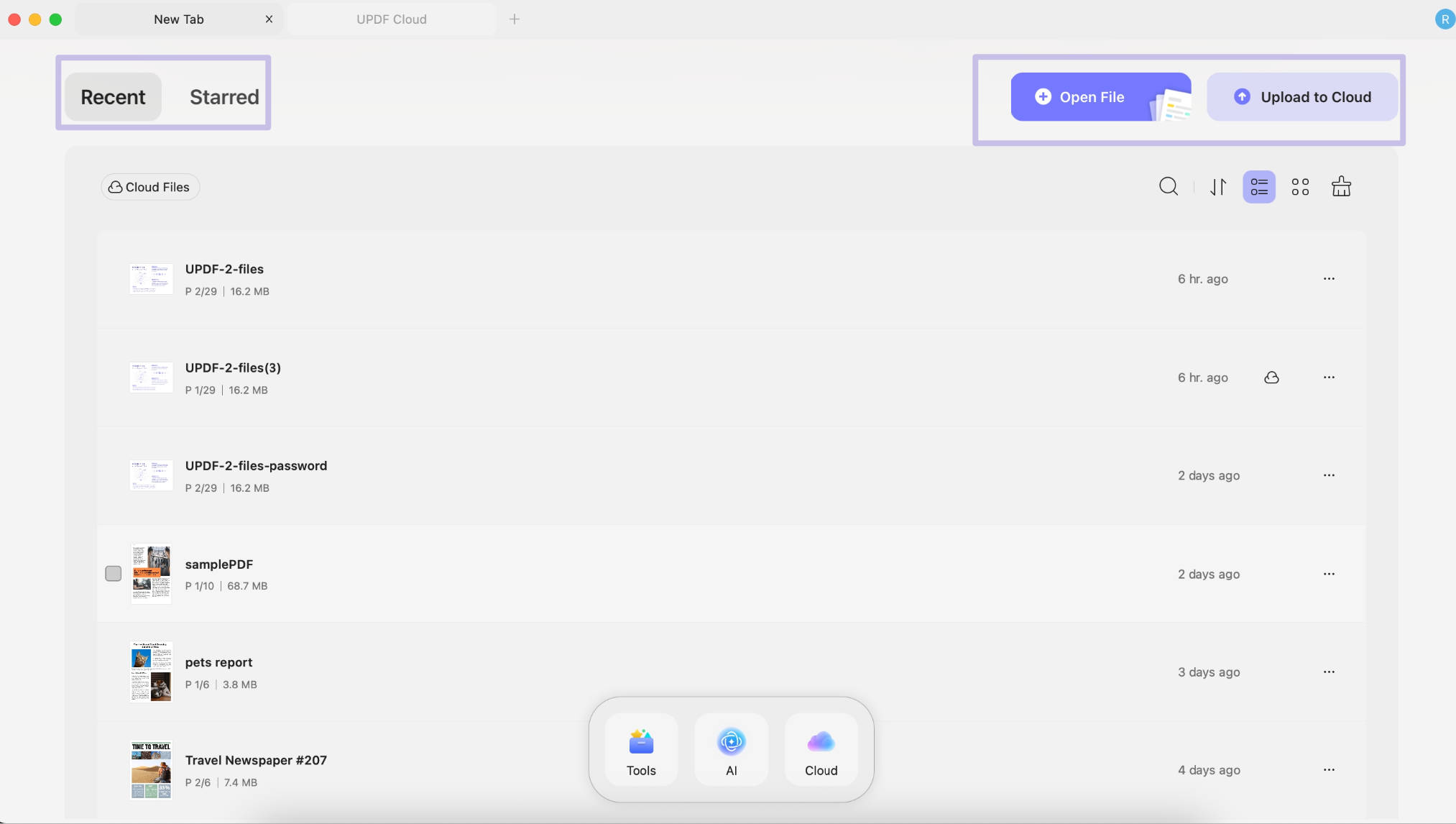This screenshot has width=1456, height=824.
Task: Open the sort order arrows icon
Action: point(1218,187)
